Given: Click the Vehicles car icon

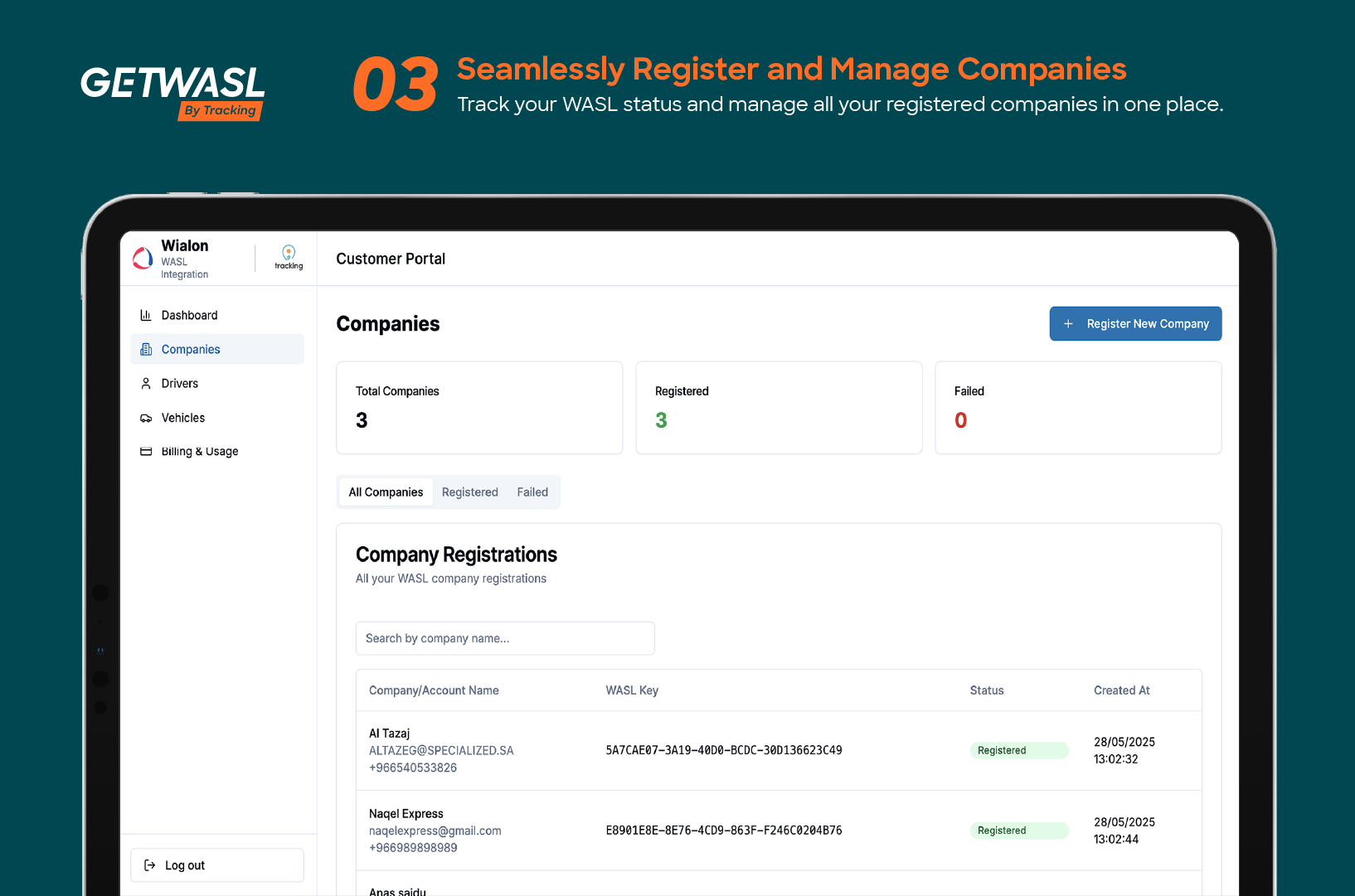Looking at the screenshot, I should click(146, 418).
